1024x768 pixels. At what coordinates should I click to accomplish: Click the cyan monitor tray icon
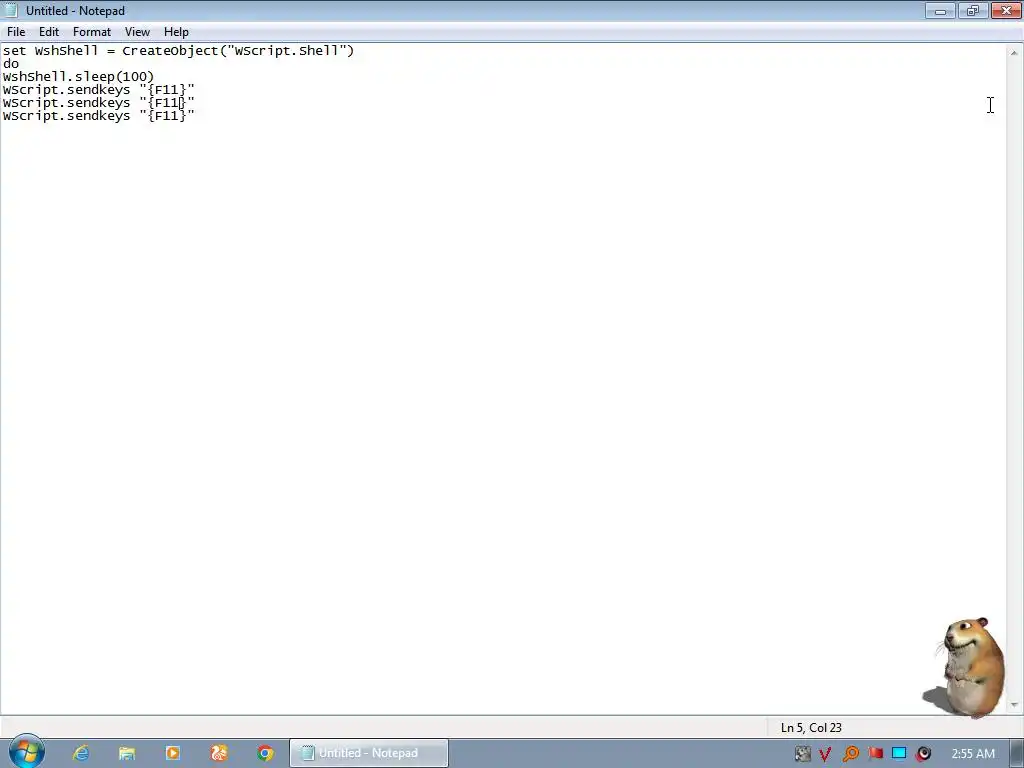(899, 754)
